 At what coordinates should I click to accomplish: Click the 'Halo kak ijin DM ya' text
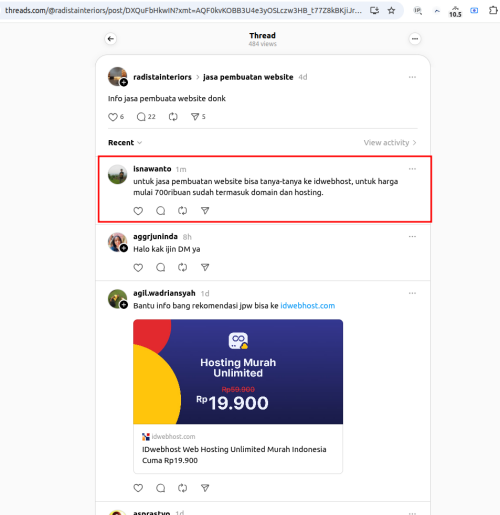click(x=167, y=249)
